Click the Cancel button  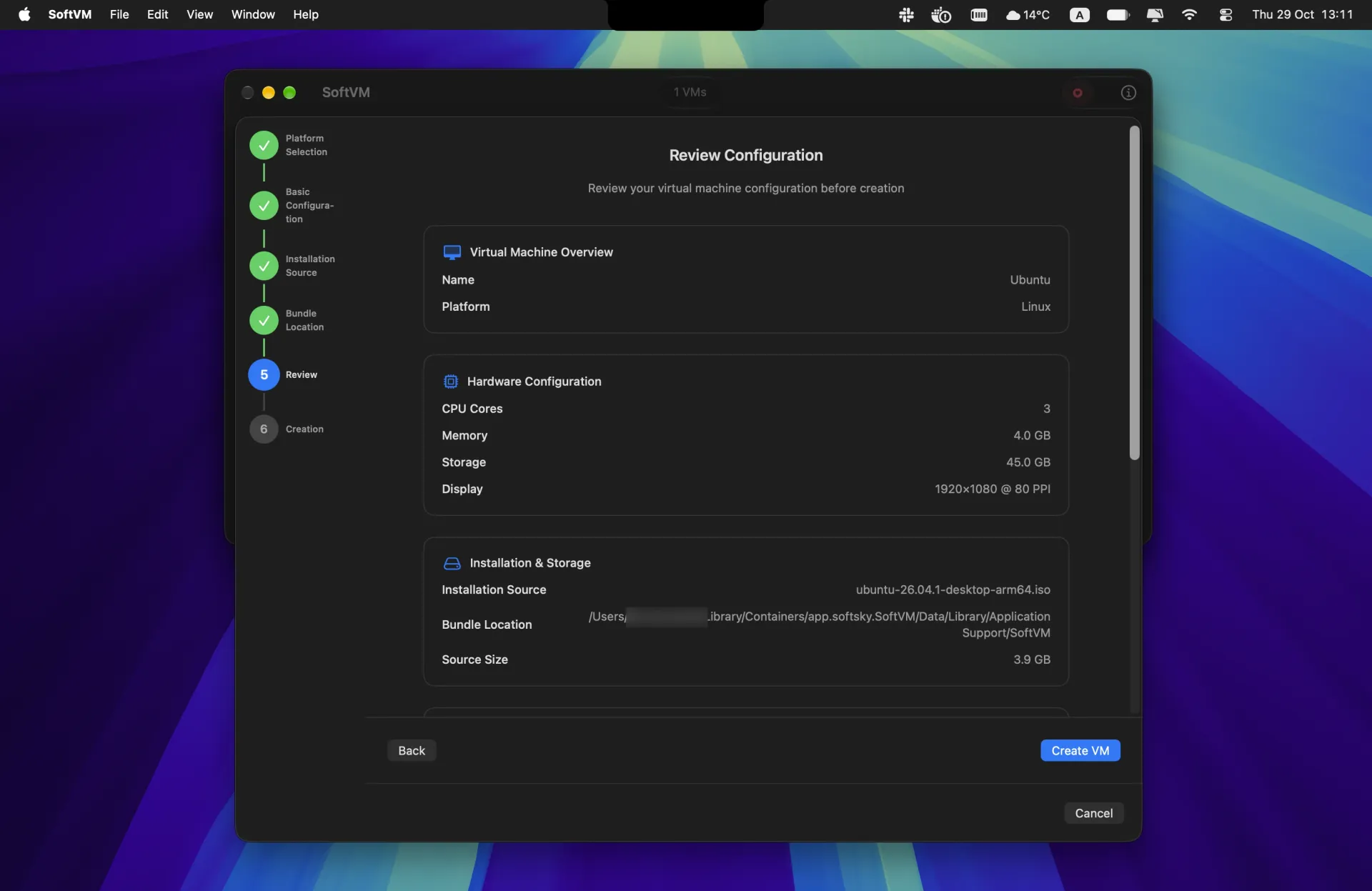tap(1093, 813)
